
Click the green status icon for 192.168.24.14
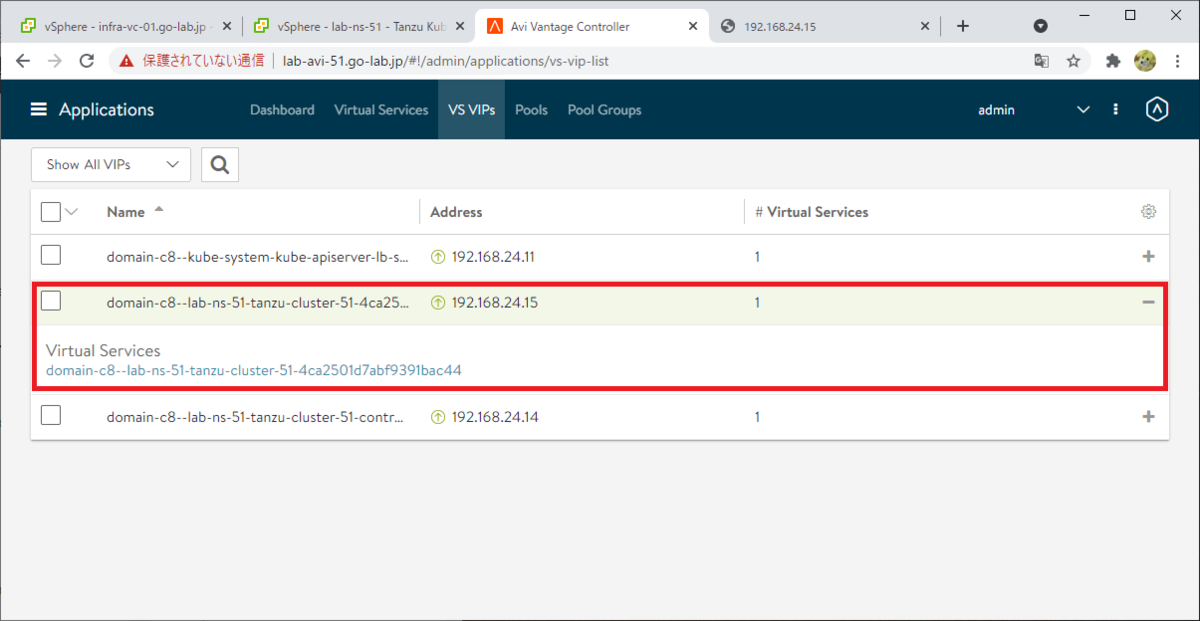click(x=438, y=417)
